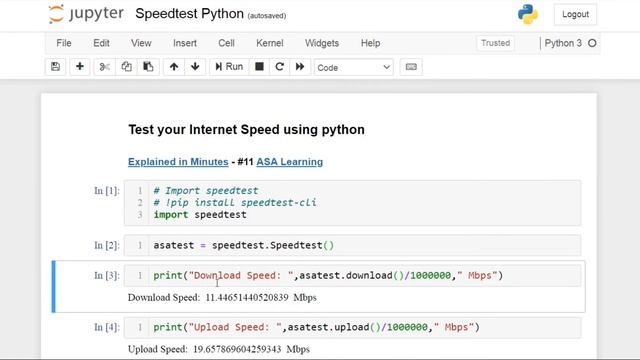Select cell via In [2]: prompt
Image resolution: width=640 pixels, height=360 pixels.
pos(107,245)
